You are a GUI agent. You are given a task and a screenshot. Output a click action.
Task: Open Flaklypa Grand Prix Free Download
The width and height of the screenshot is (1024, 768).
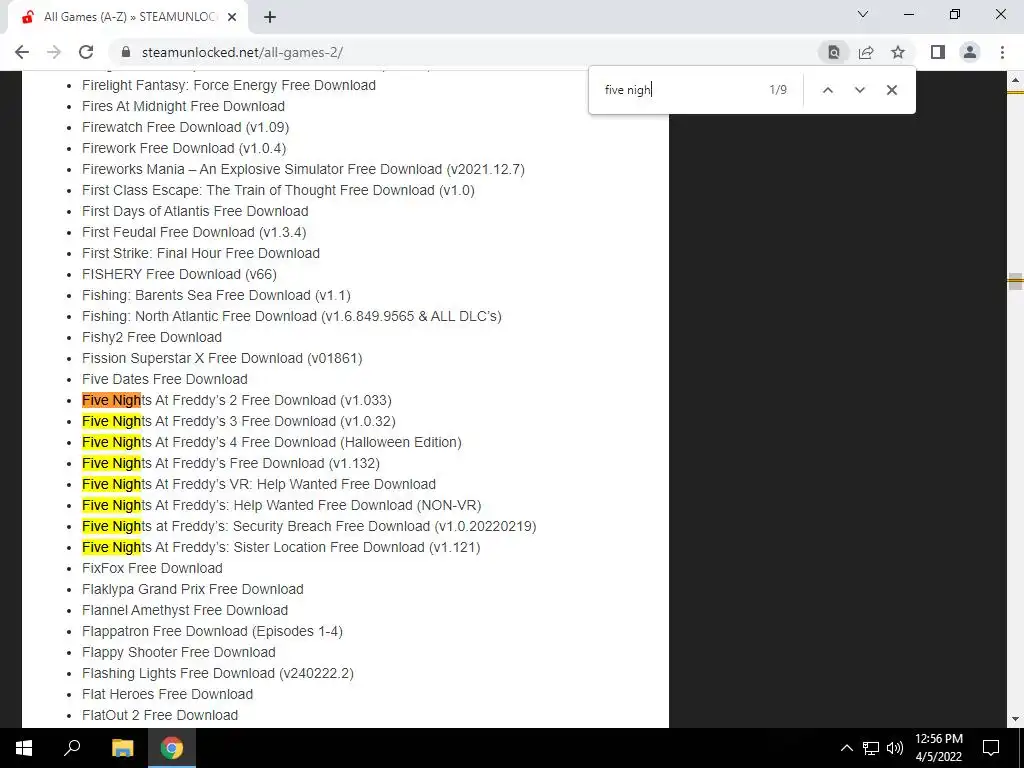coord(193,589)
